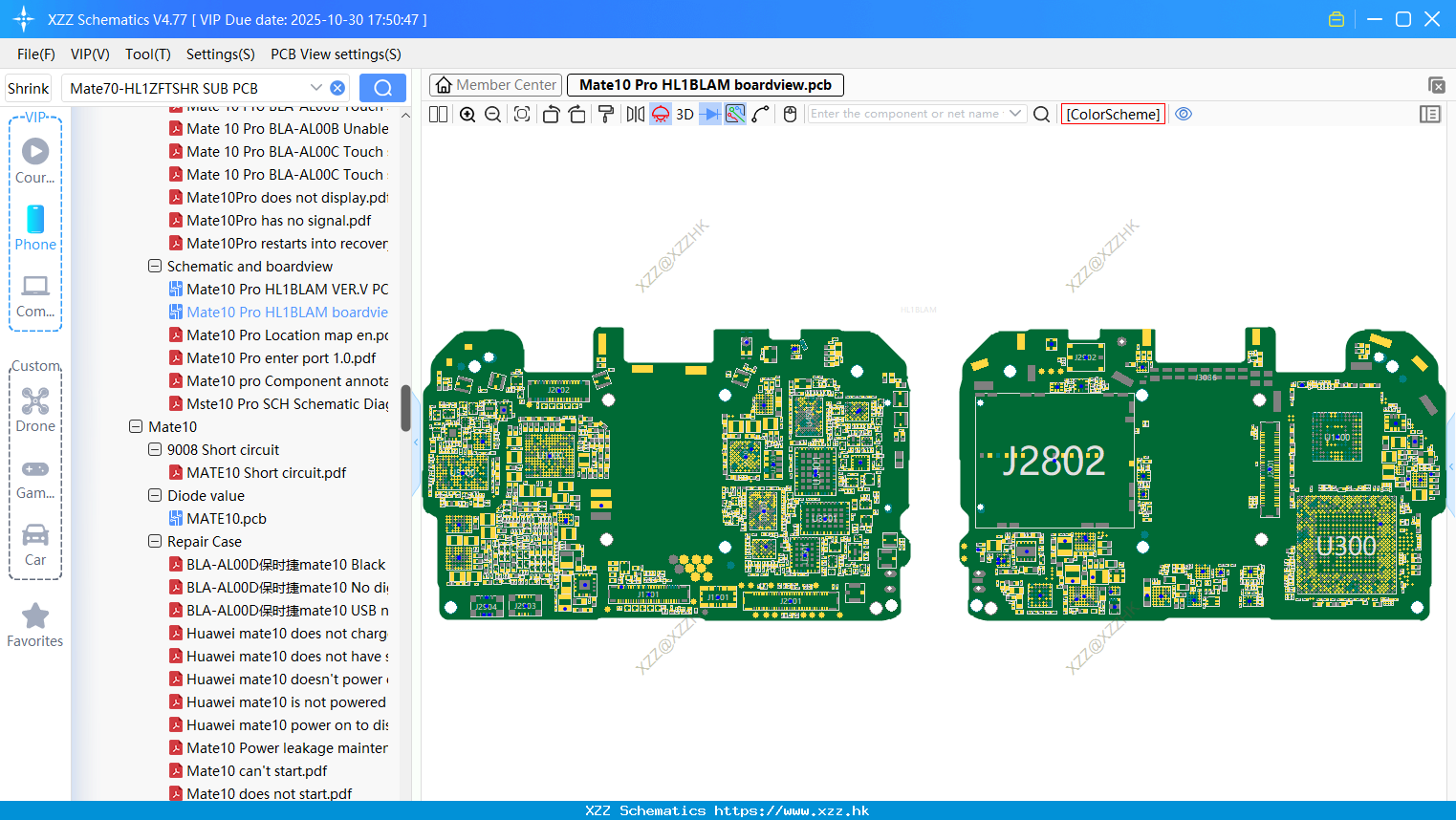Open the Car category

pyautogui.click(x=35, y=545)
